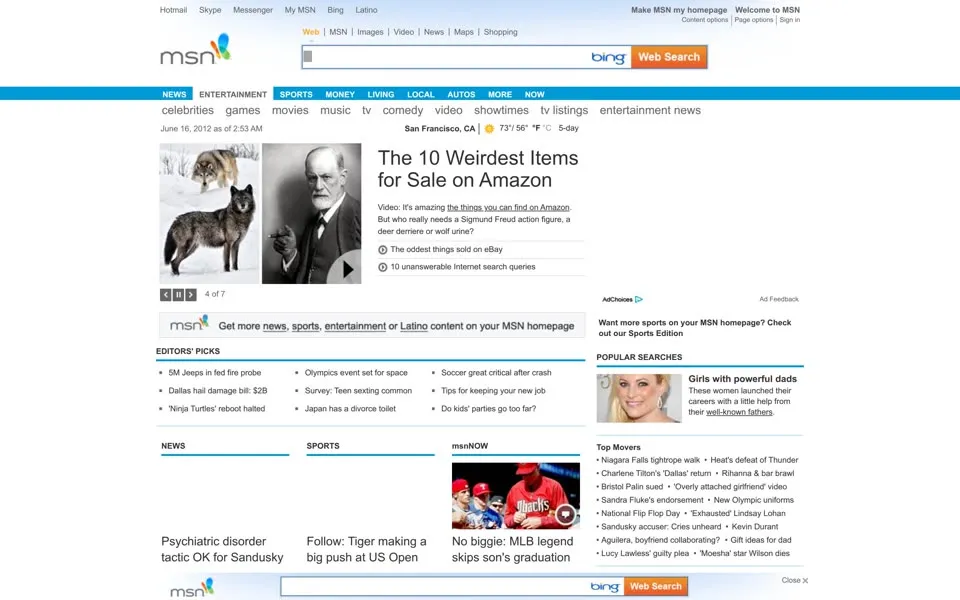Select the ENTERTAINMENT tab
Image resolution: width=960 pixels, height=600 pixels.
click(x=233, y=94)
